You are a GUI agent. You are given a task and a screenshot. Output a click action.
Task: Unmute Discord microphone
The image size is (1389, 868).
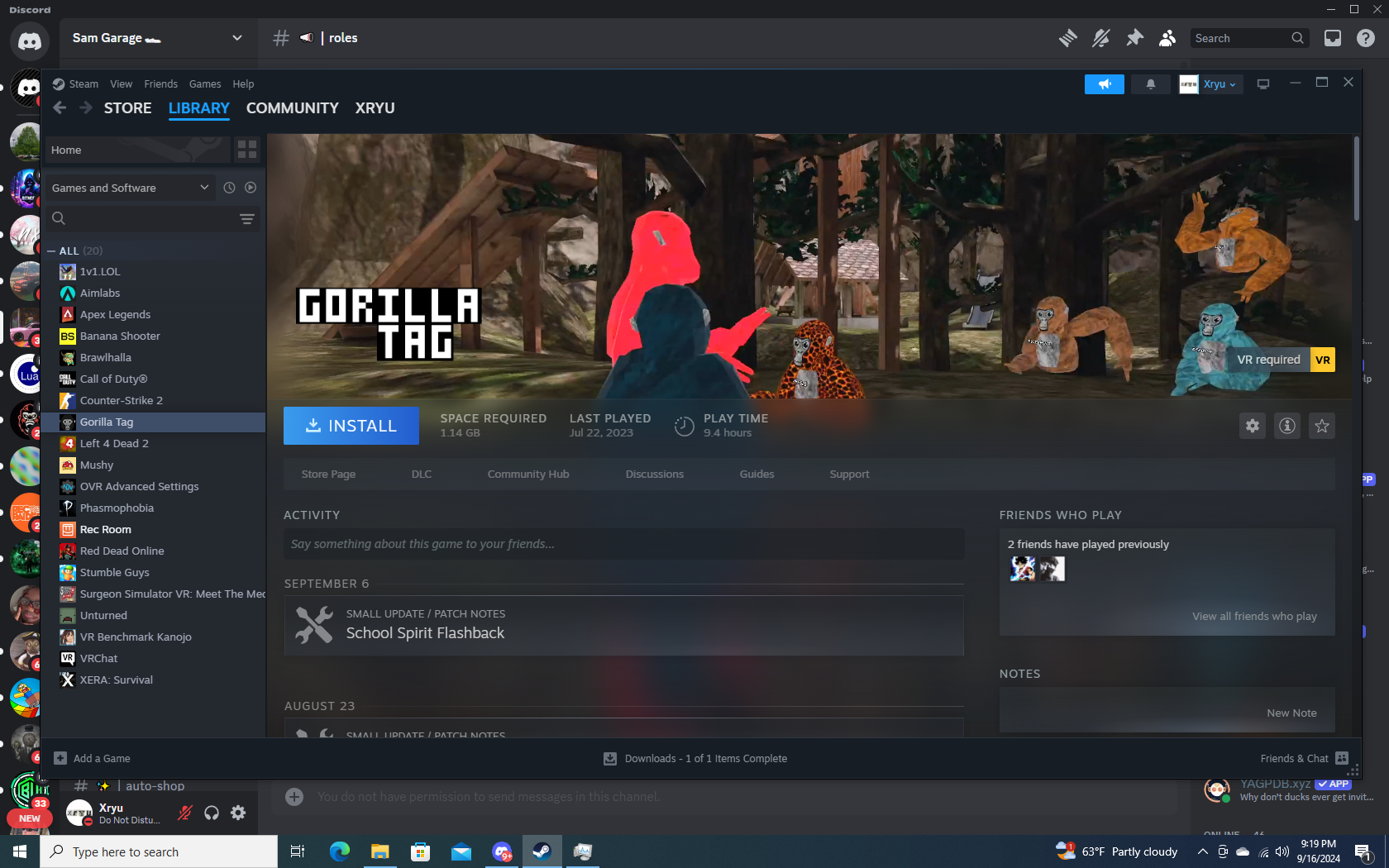tap(185, 813)
